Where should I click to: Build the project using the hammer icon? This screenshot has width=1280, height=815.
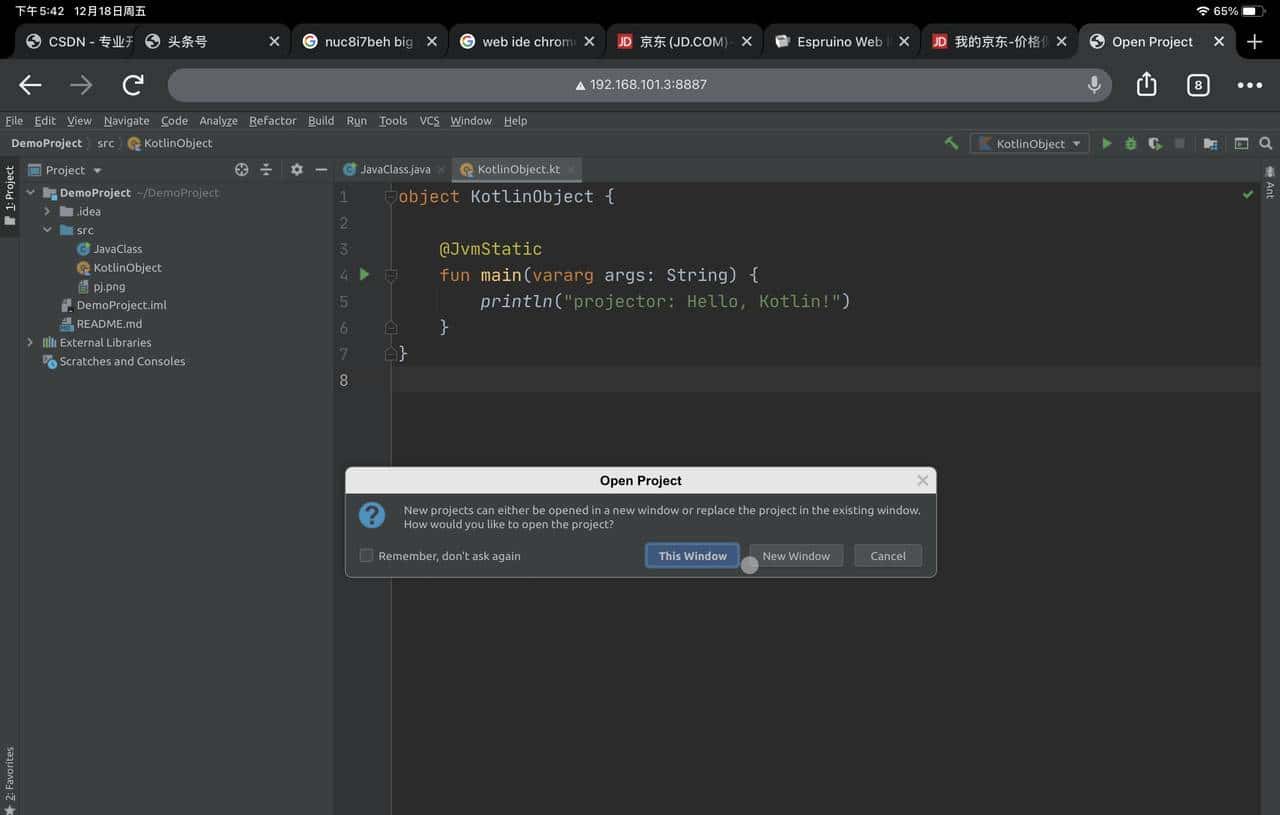(x=951, y=143)
